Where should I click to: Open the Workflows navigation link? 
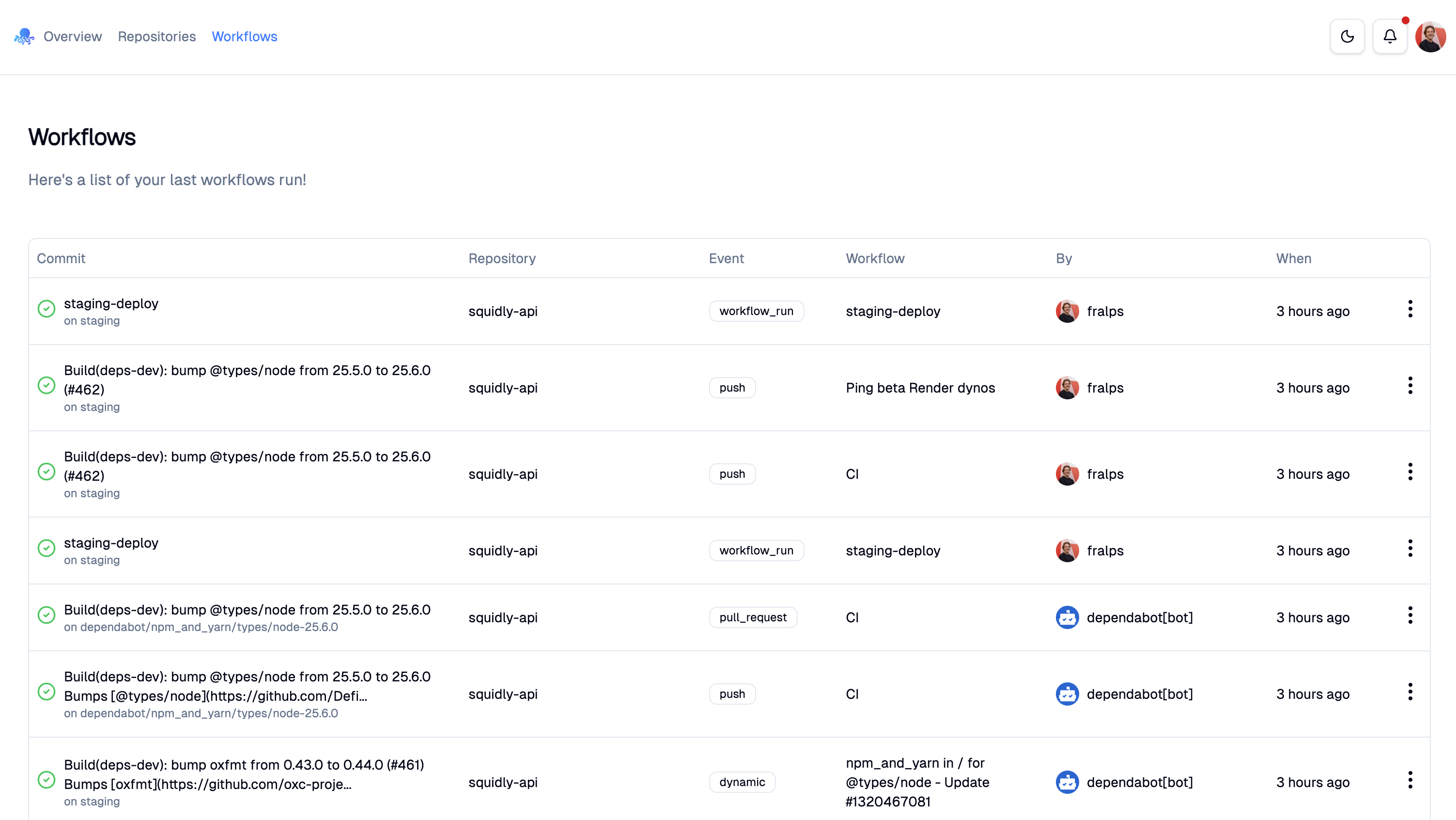point(244,36)
